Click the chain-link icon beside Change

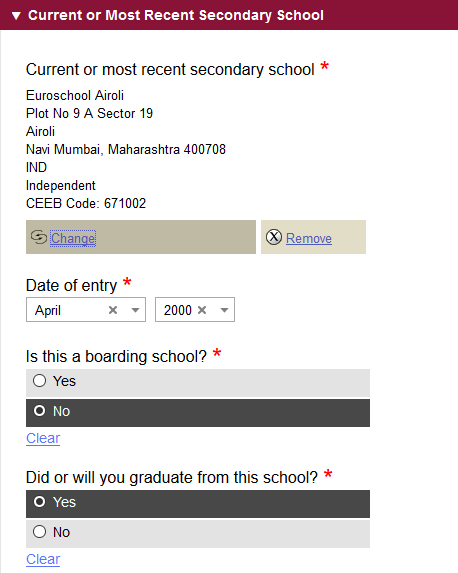pos(38,237)
